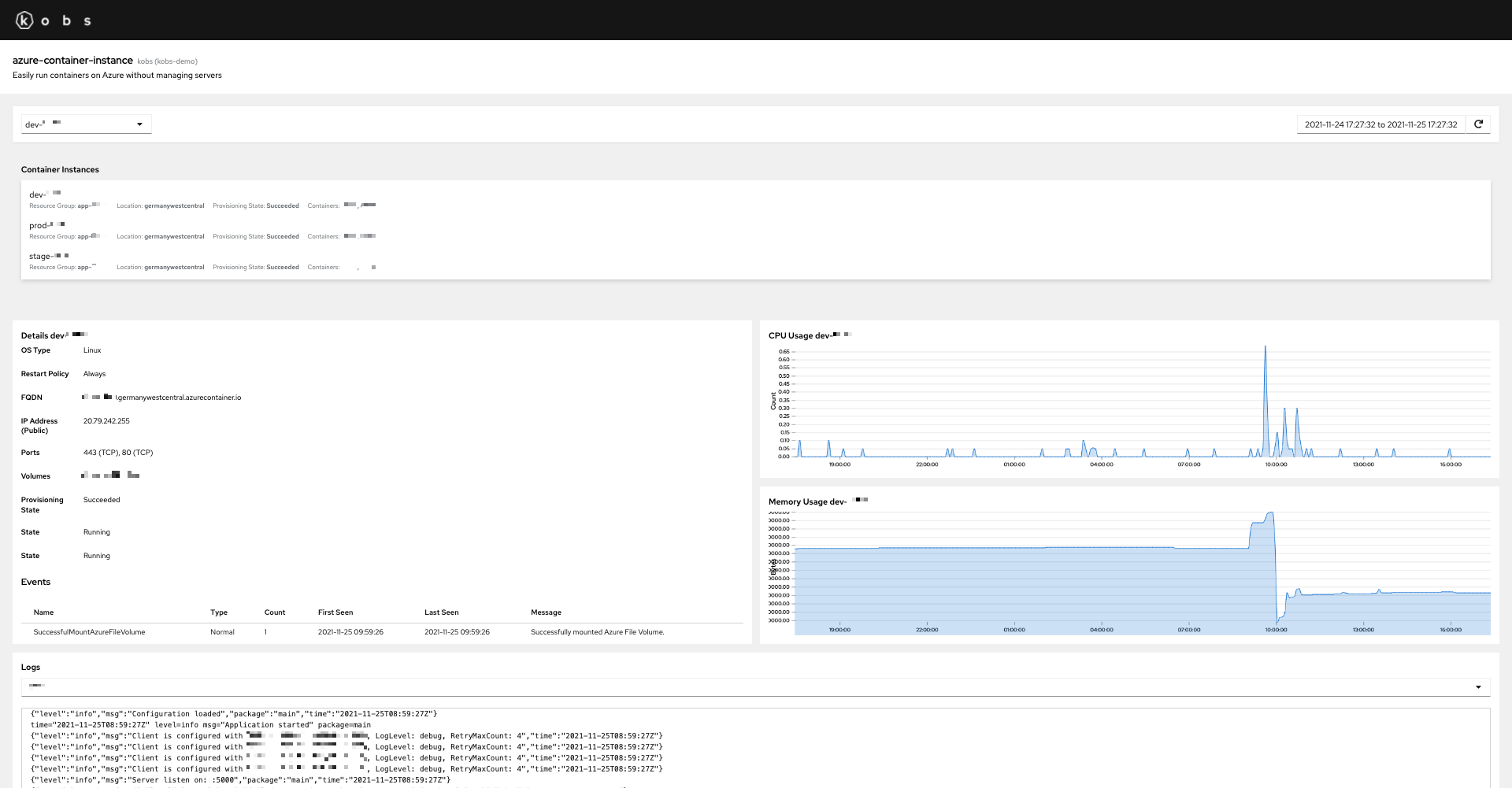The width and height of the screenshot is (1512, 788).
Task: Click the event message Successfully mounted Azure File Volume
Action: [x=598, y=632]
